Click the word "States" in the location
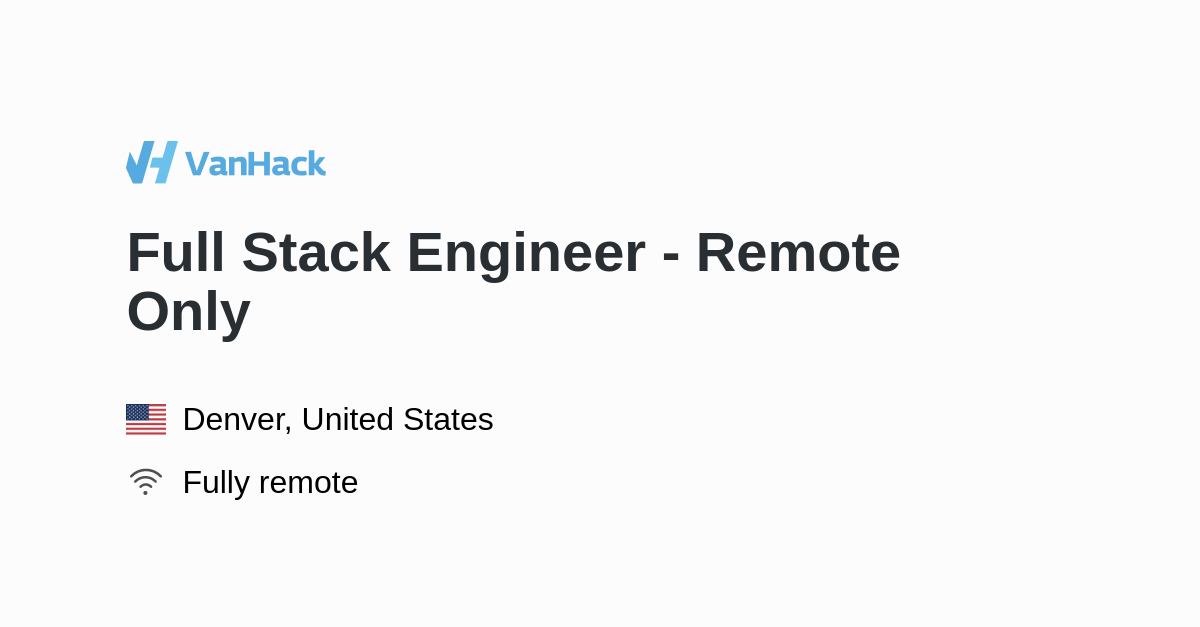Image resolution: width=1200 pixels, height=627 pixels. [x=448, y=419]
